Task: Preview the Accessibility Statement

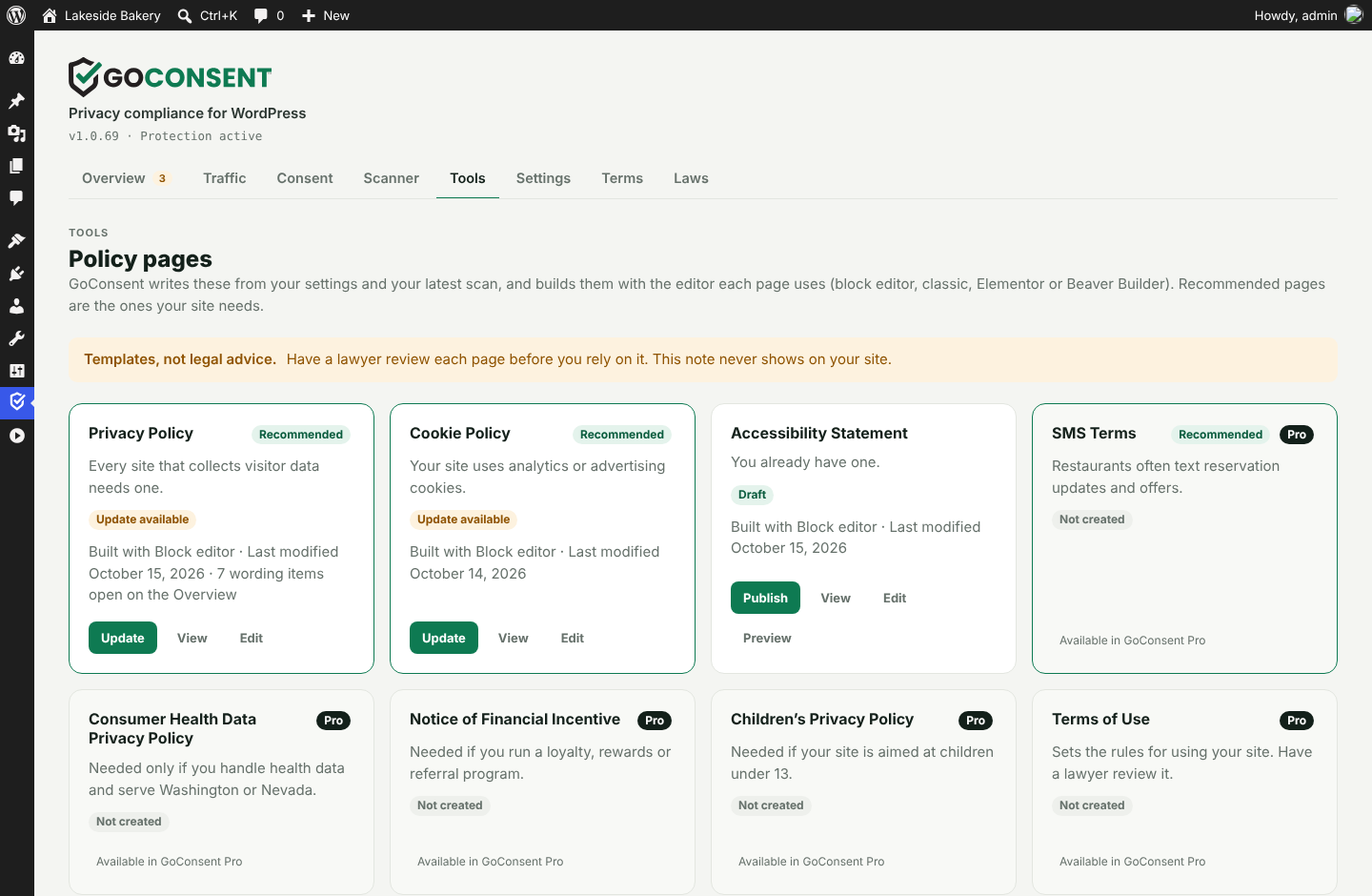Action: [767, 638]
